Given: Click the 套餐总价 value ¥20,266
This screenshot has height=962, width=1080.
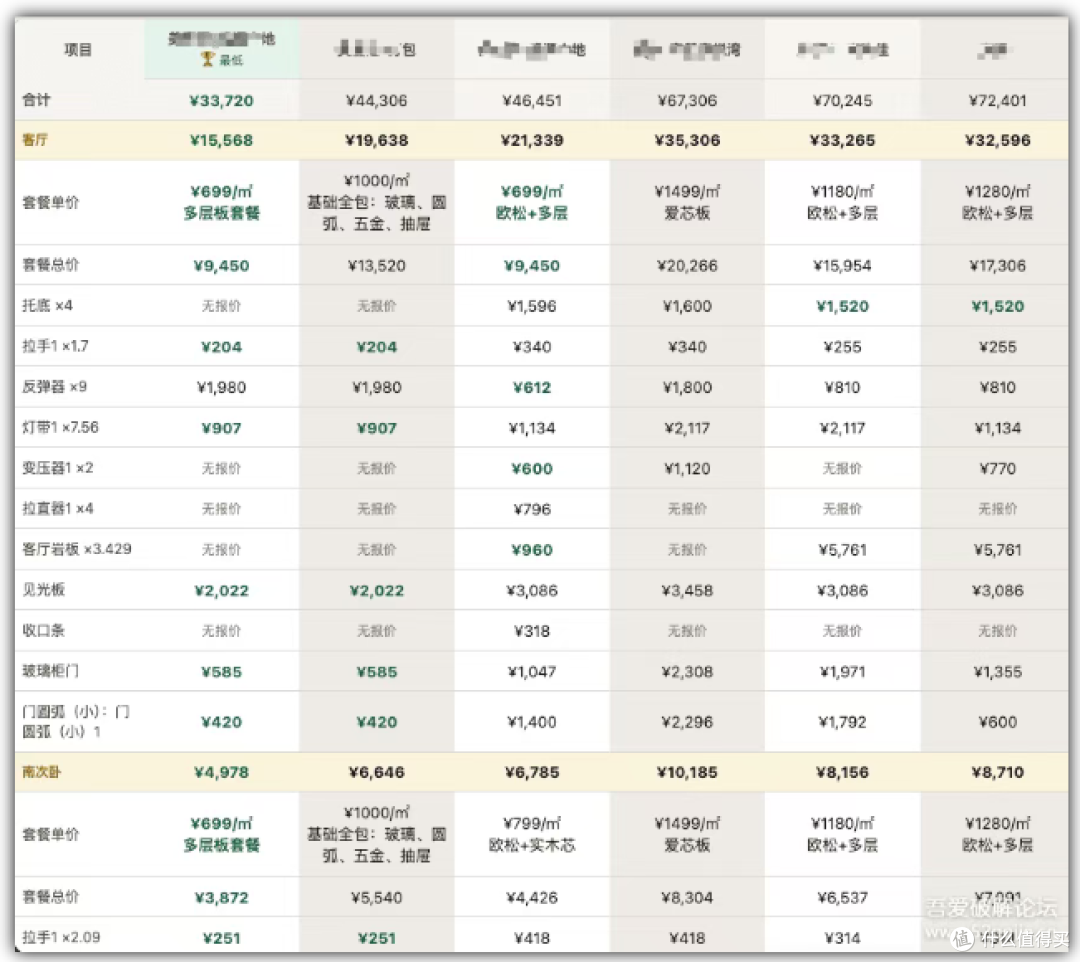Looking at the screenshot, I should click(687, 266).
